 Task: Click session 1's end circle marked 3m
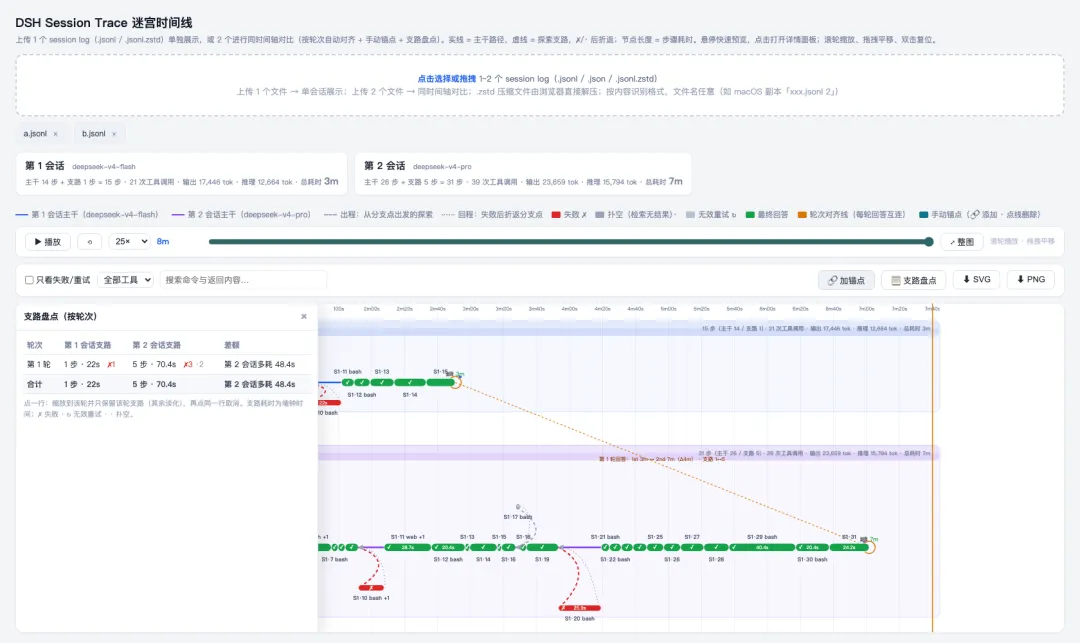point(455,382)
